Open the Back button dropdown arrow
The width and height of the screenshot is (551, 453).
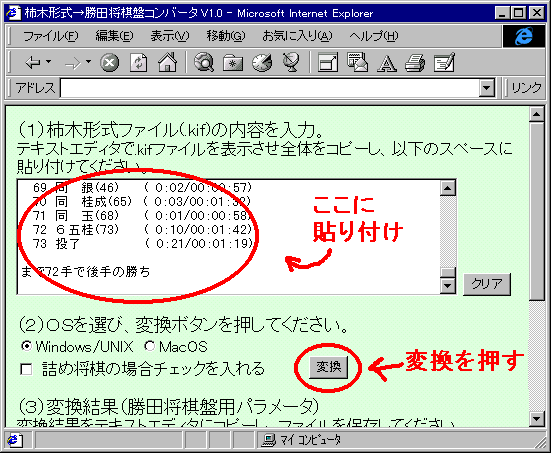pyautogui.click(x=48, y=62)
